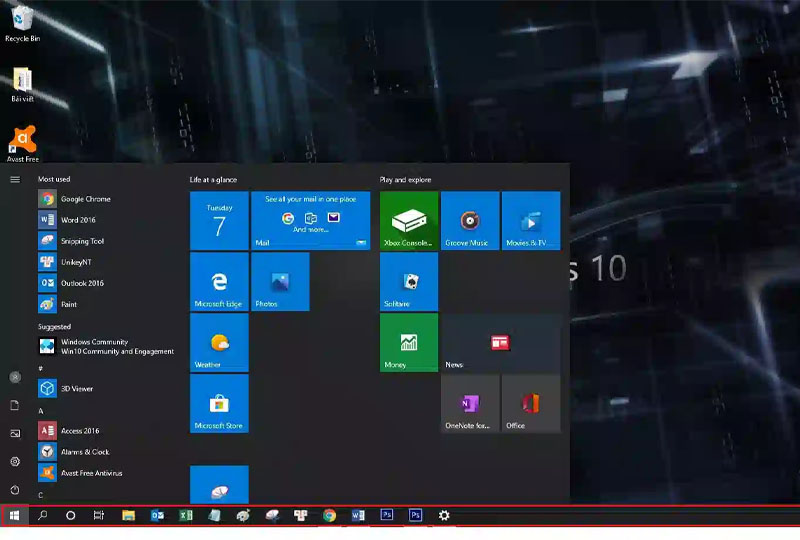Open Word from the taskbar
The height and width of the screenshot is (540, 800).
pyautogui.click(x=358, y=516)
